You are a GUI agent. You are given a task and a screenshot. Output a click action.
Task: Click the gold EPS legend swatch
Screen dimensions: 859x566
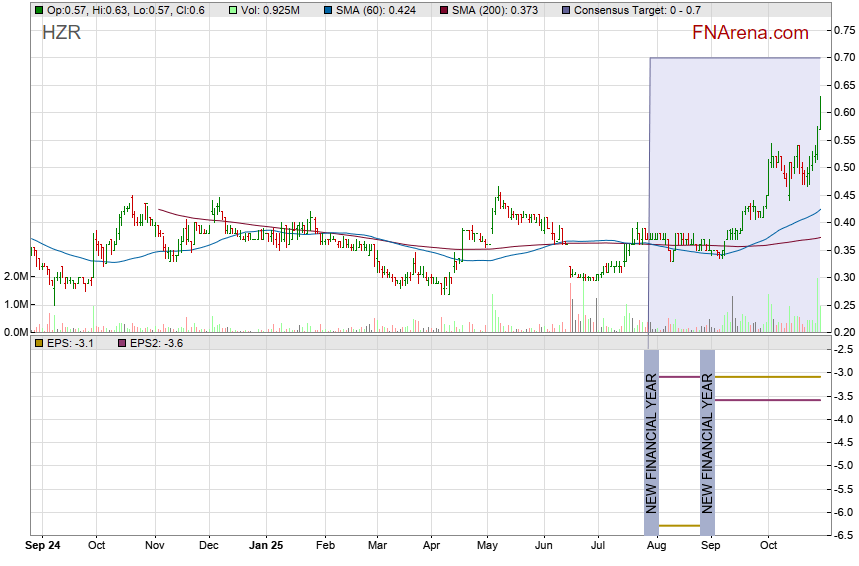[x=38, y=343]
